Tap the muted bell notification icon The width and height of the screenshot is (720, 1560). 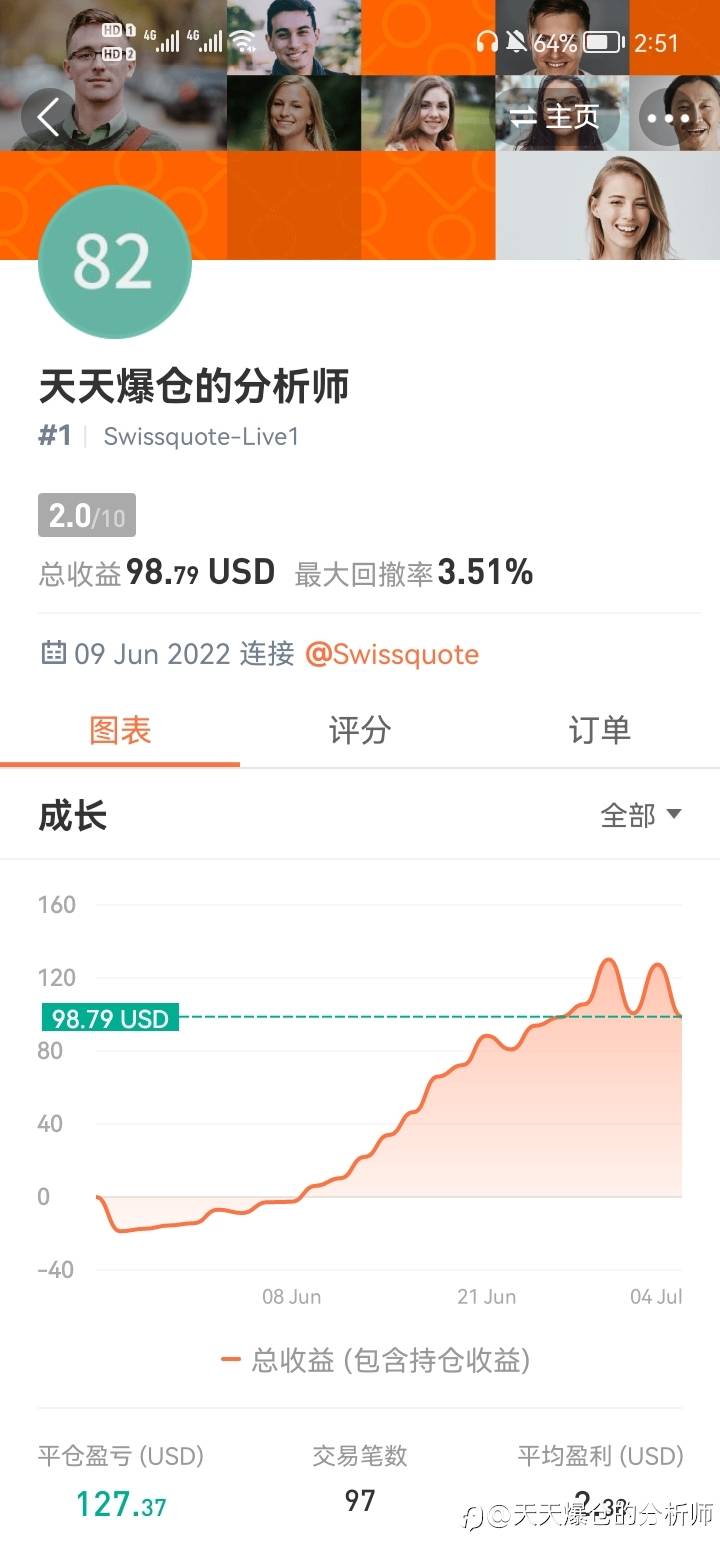[x=516, y=42]
